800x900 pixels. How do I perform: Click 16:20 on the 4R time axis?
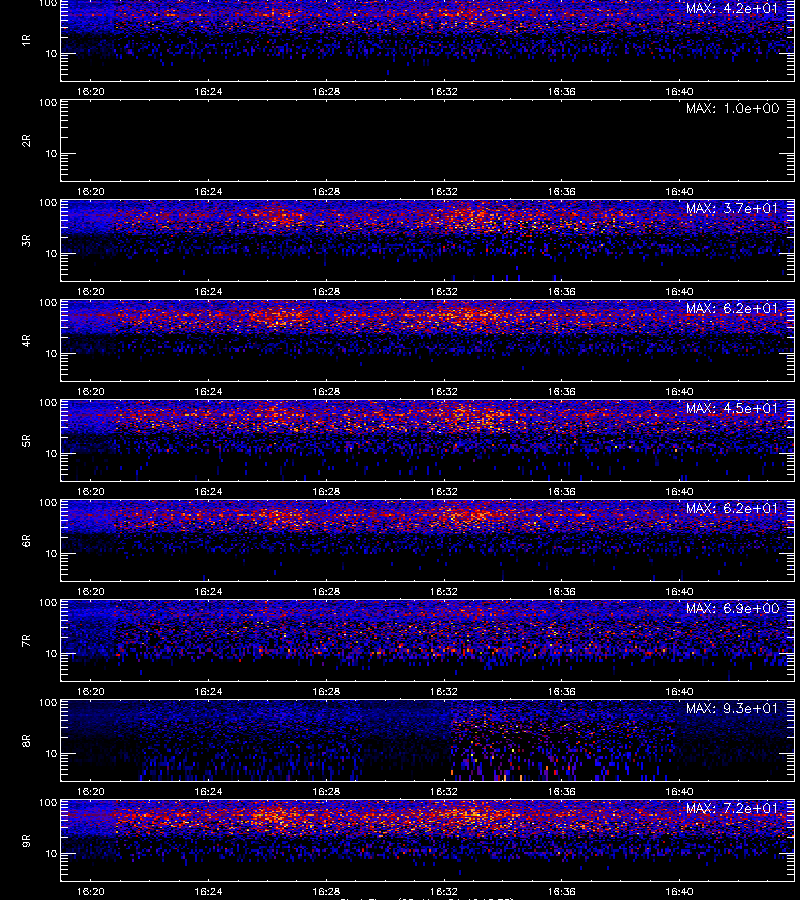click(91, 392)
